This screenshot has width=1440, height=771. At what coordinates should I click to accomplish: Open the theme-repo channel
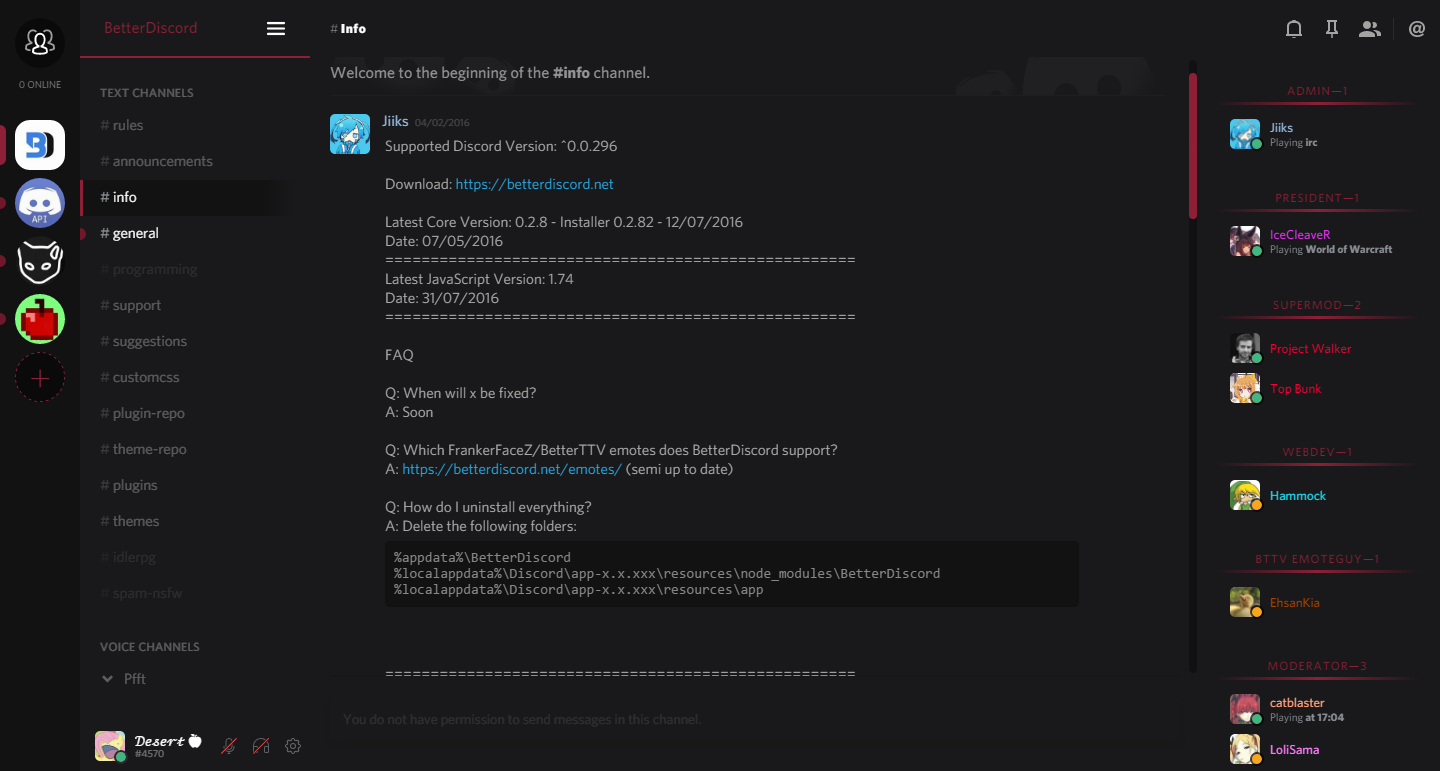pos(195,449)
